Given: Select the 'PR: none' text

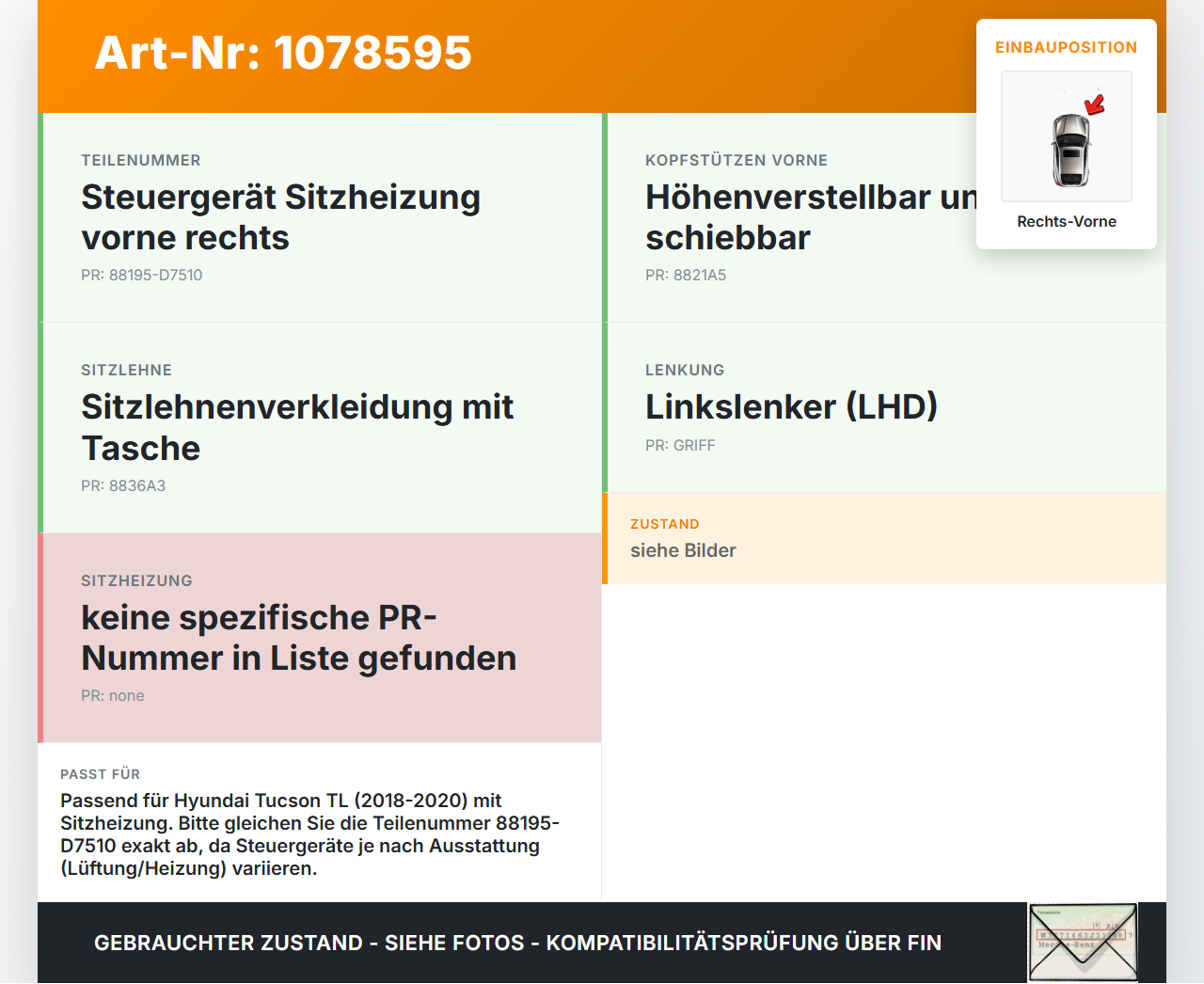Looking at the screenshot, I should click(x=113, y=696).
